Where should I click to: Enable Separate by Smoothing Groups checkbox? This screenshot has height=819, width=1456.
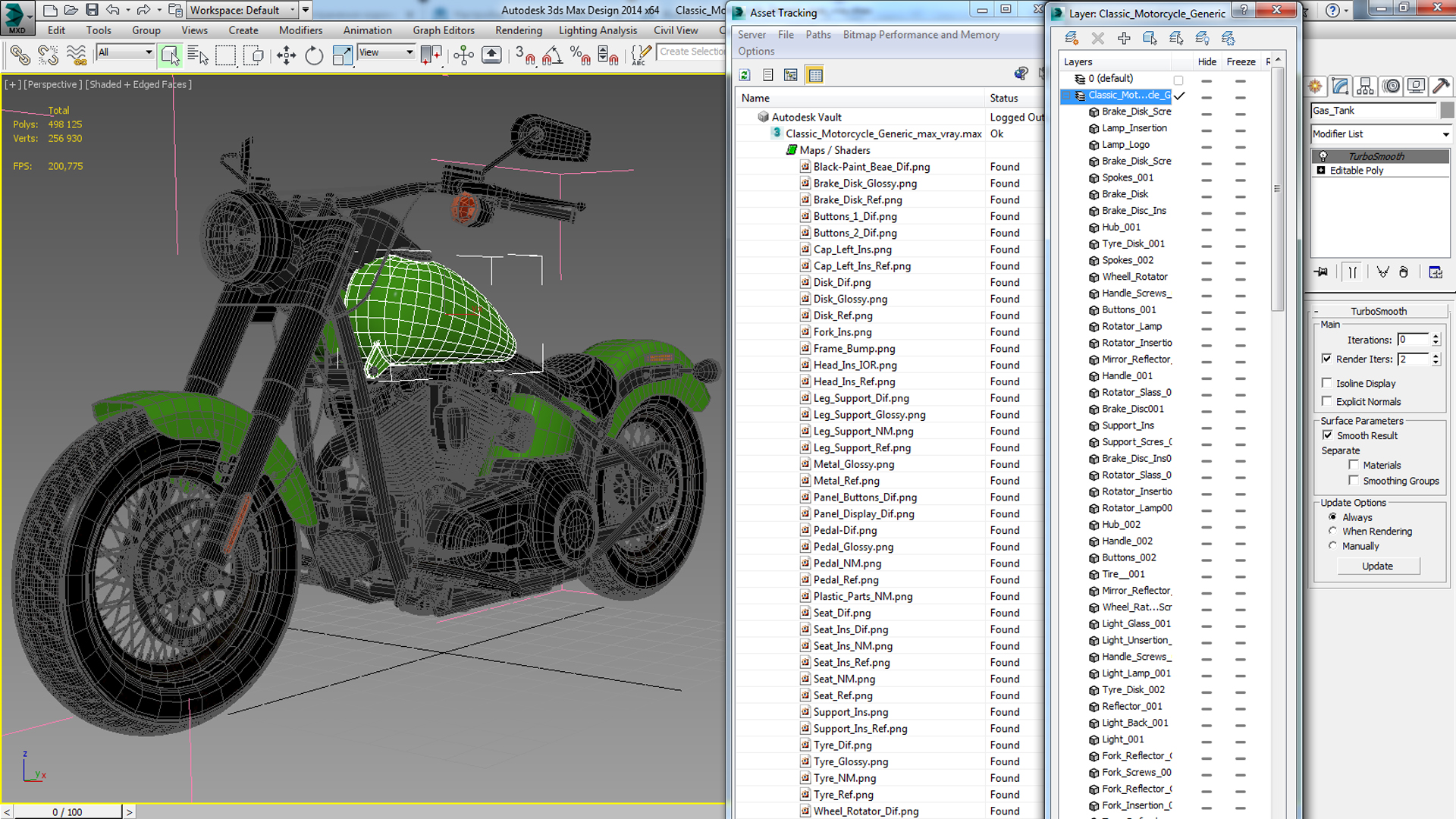click(1354, 480)
